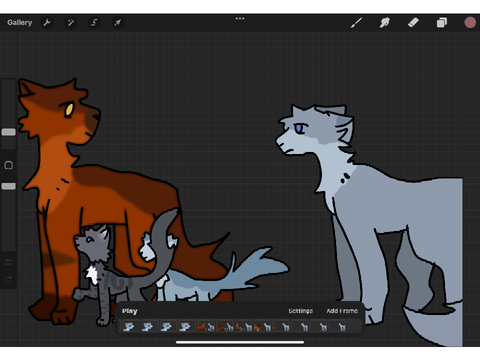
Task: Return to the Gallery
Action: 20,23
